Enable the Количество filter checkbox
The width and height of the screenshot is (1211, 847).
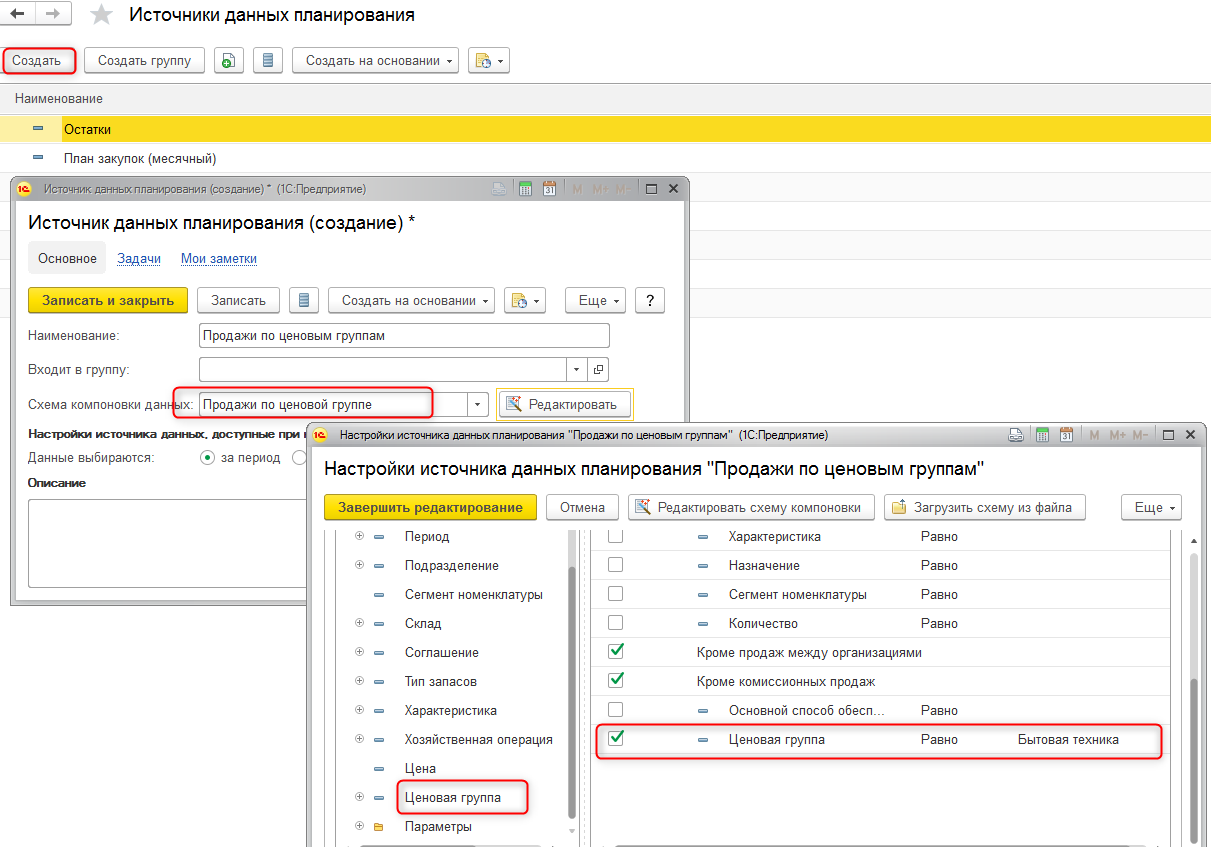616,623
